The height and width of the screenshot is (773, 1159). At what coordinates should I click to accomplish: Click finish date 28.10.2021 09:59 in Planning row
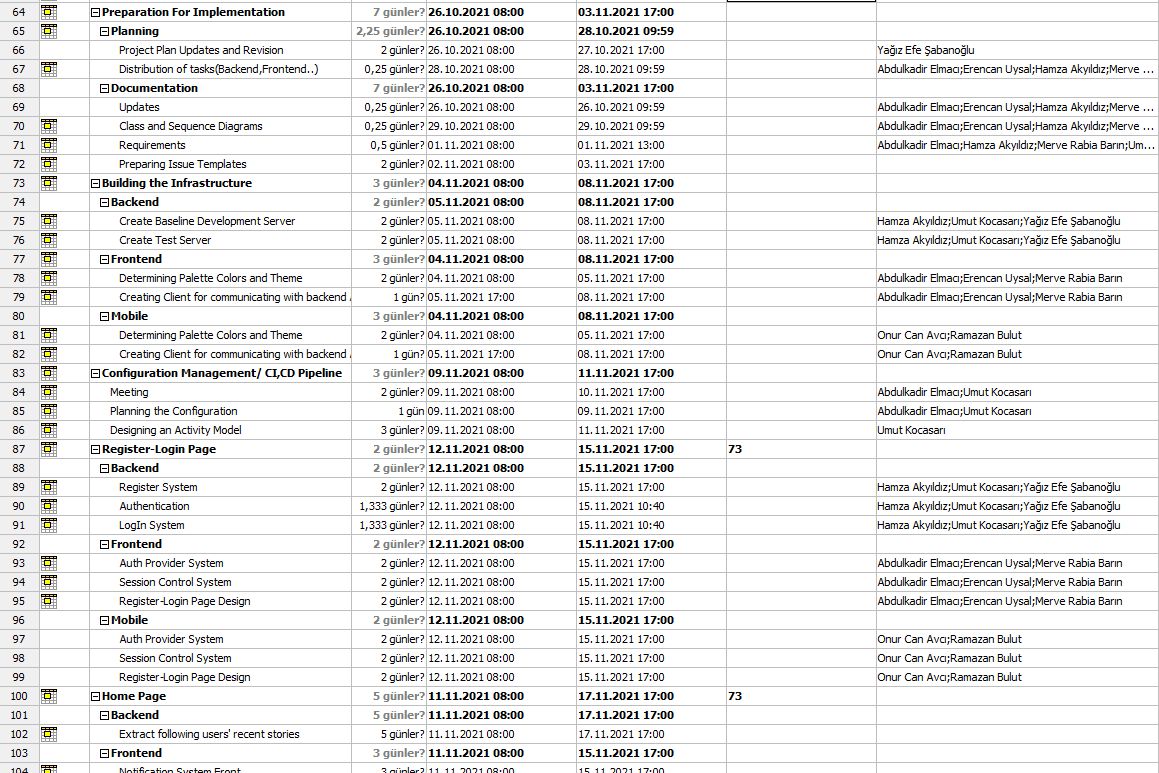tap(625, 31)
